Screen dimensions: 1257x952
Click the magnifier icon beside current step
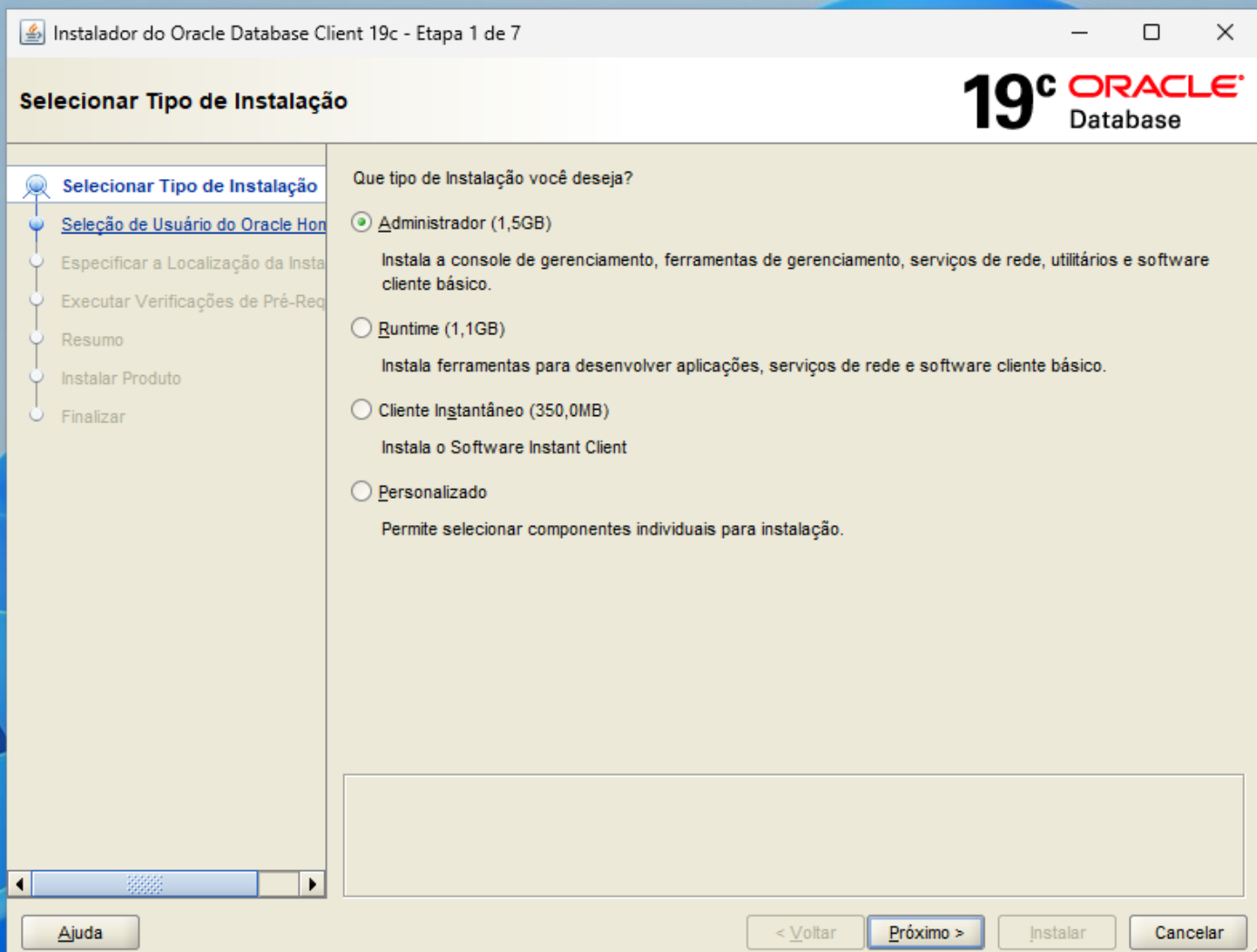click(x=36, y=184)
